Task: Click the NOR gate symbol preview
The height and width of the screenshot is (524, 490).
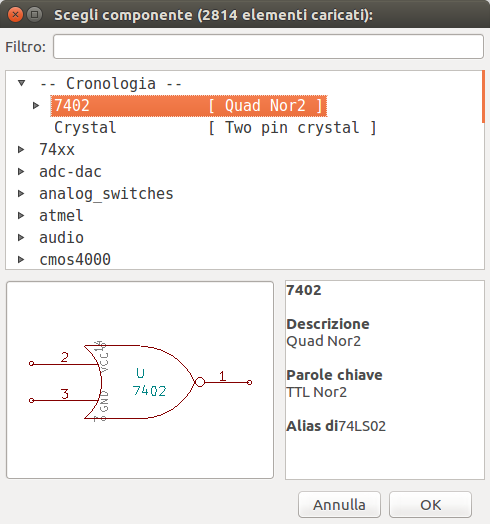Action: pos(140,380)
